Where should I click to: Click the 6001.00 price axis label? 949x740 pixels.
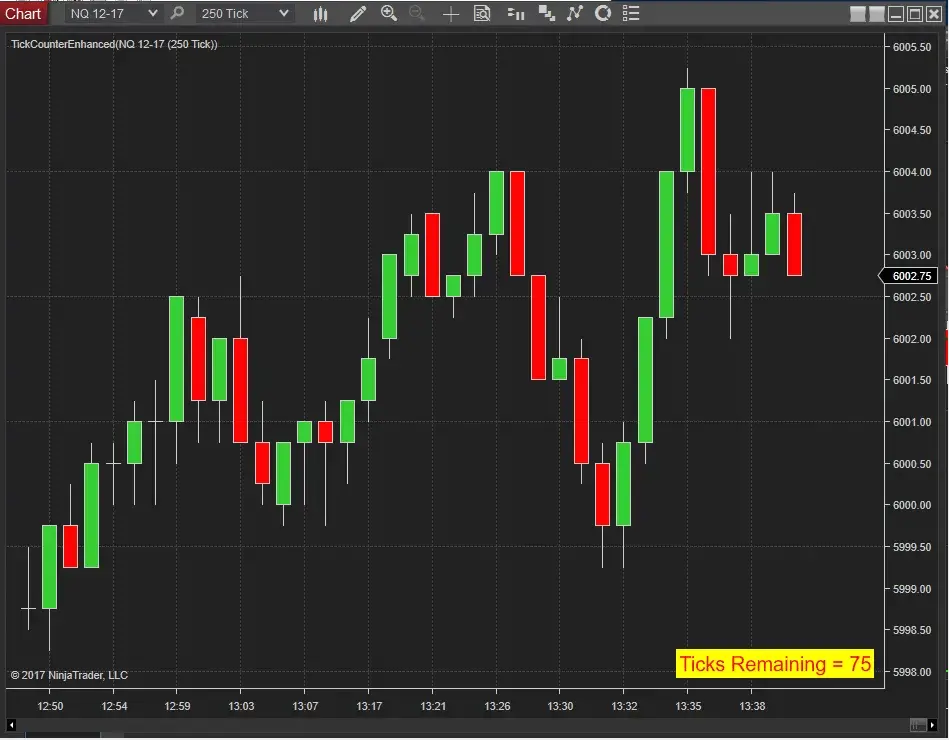point(912,422)
